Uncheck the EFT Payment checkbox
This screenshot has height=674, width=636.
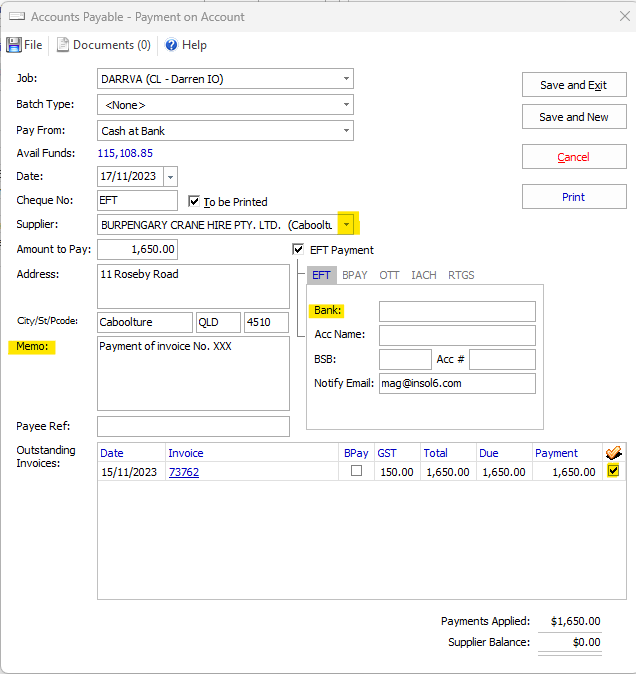pyautogui.click(x=299, y=250)
